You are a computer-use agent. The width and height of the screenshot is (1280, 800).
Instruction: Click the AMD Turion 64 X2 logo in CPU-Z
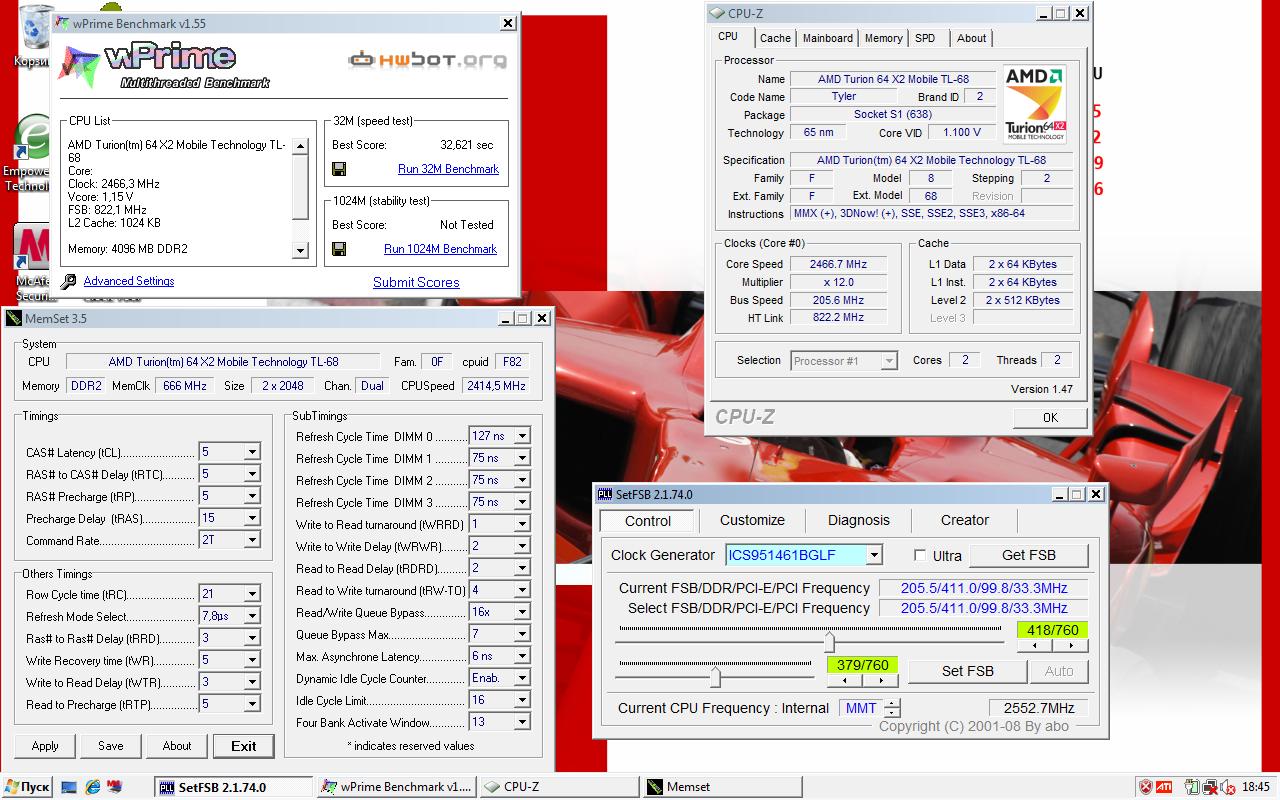coord(1035,104)
